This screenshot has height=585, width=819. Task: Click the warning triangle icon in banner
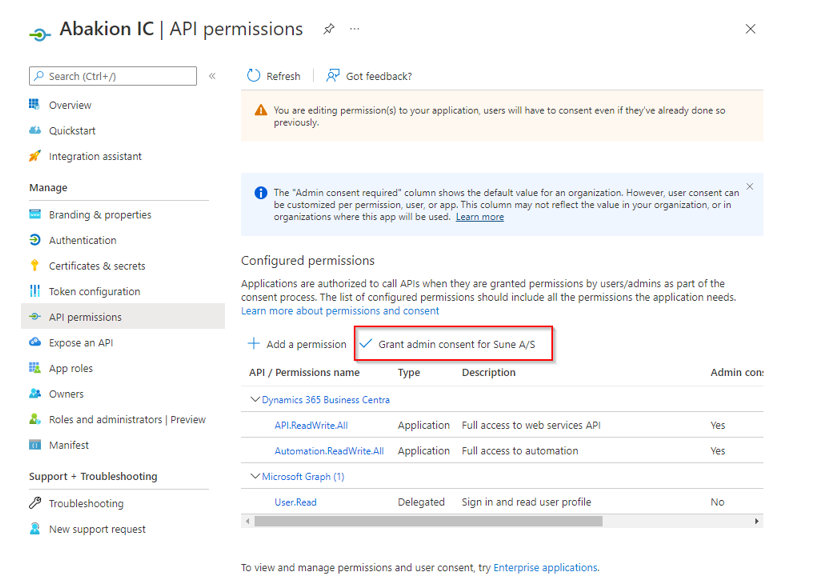[261, 110]
